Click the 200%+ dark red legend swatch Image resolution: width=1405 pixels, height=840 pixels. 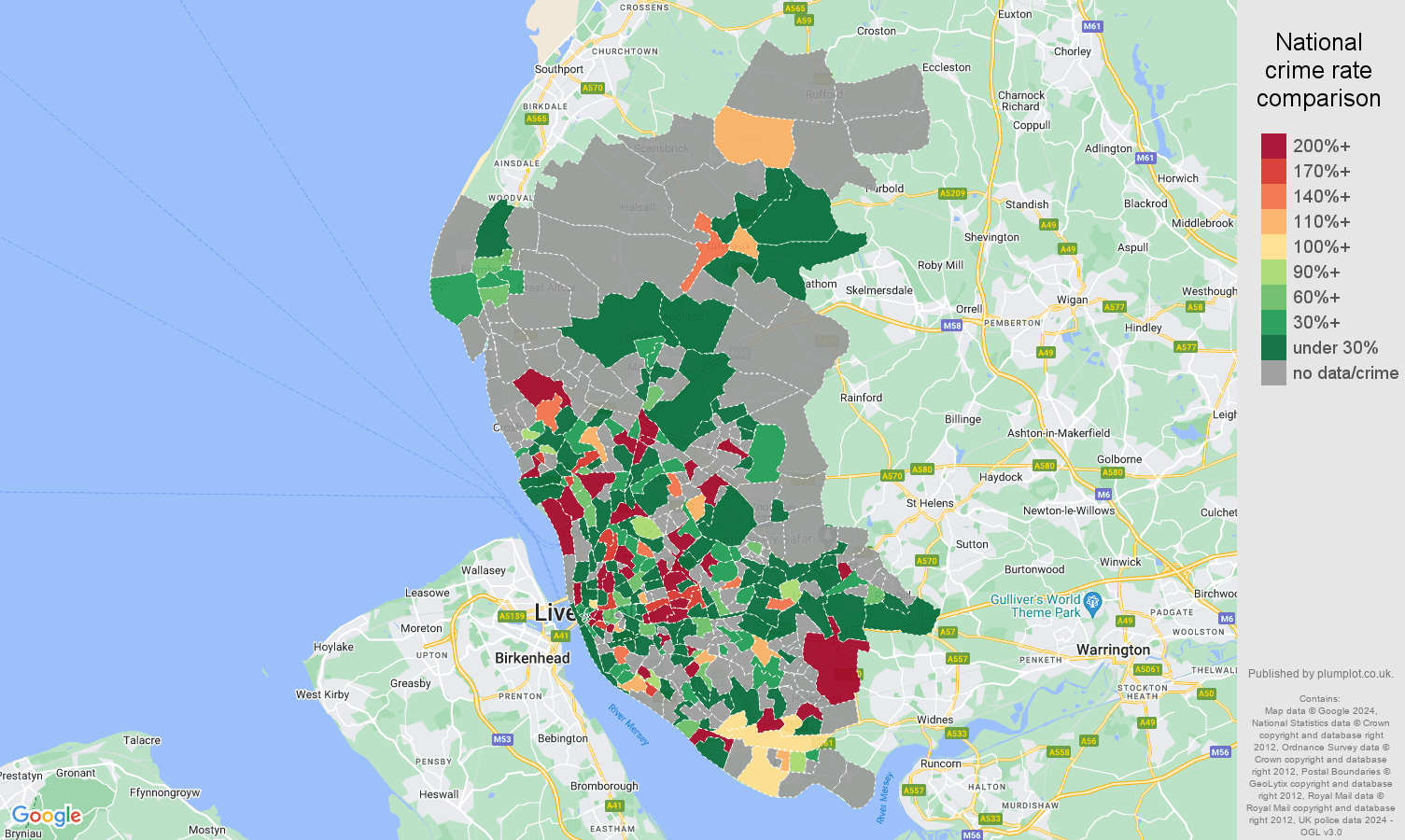1273,146
